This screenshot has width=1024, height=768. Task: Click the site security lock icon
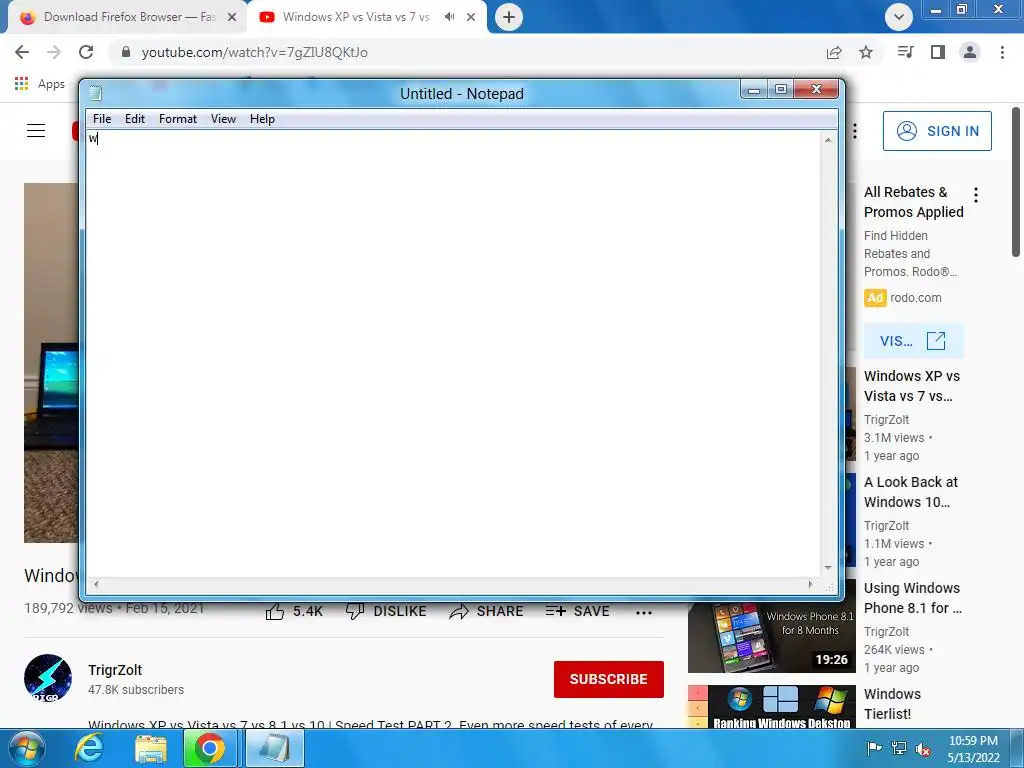click(126, 52)
